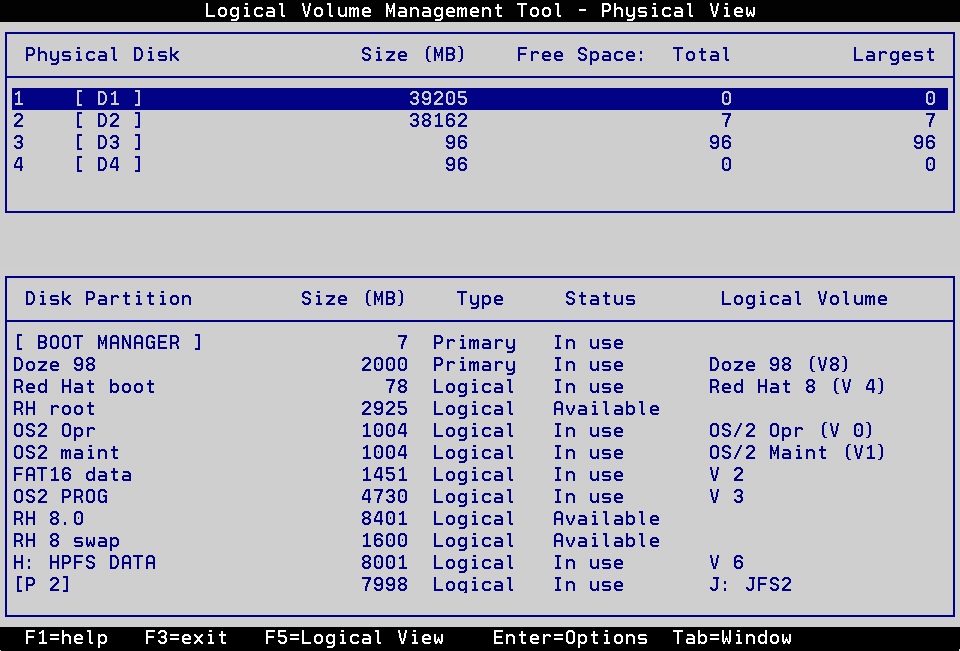Switch to Logical View via F5 hint
This screenshot has width=960, height=651.
[x=354, y=638]
